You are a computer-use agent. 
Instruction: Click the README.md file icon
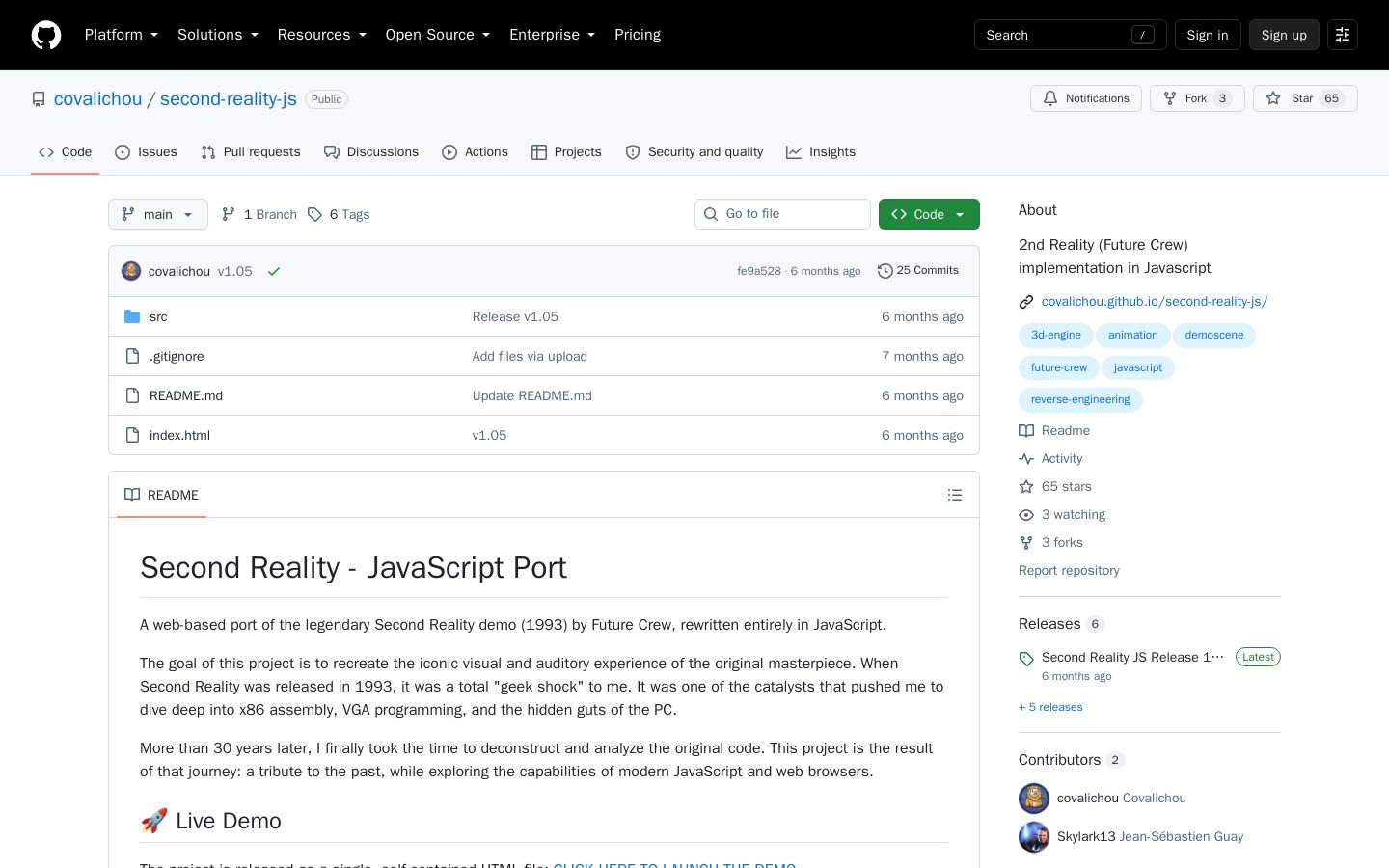132,395
